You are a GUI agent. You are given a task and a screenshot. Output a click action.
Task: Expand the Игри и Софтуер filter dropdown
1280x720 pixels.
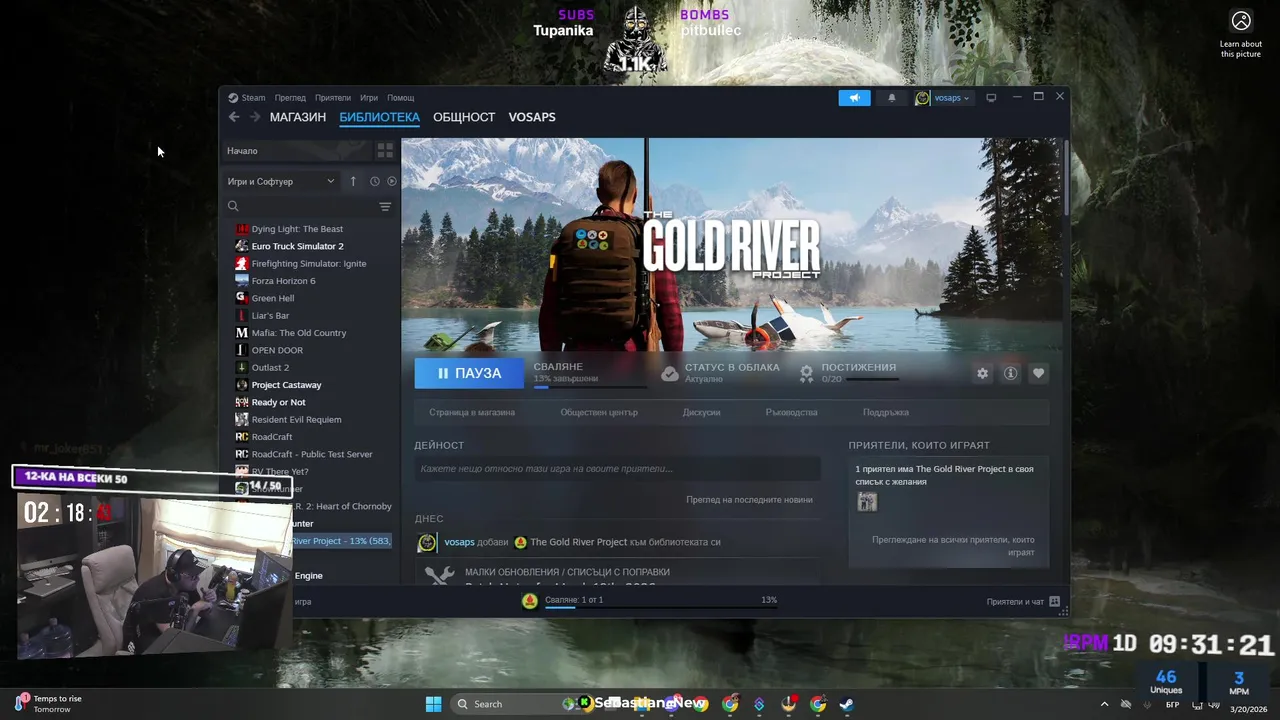[281, 181]
